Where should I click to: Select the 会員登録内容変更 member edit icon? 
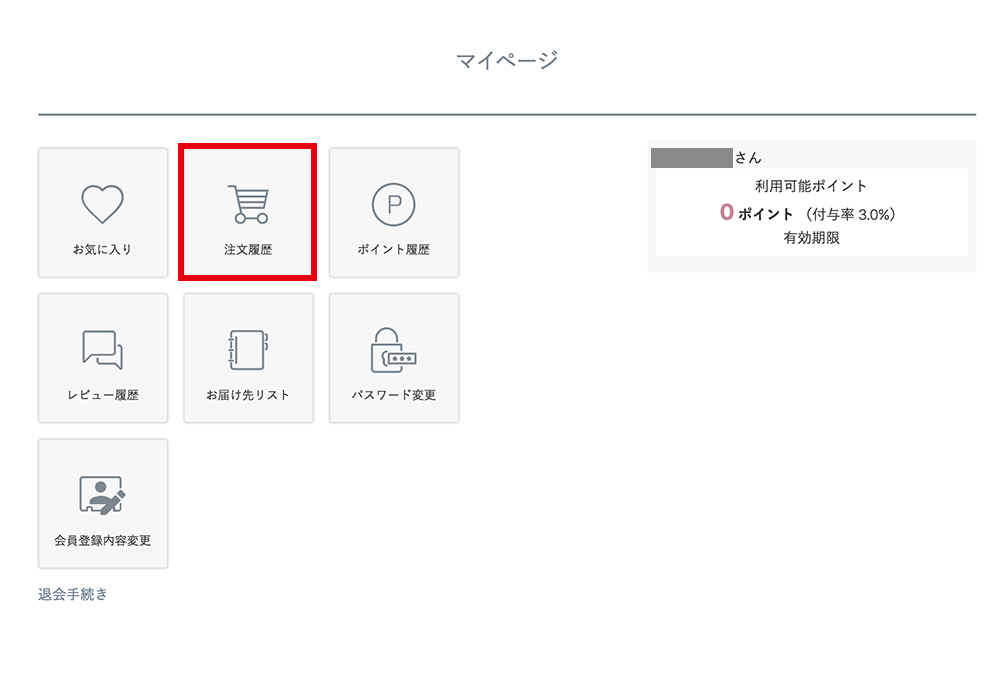point(102,493)
